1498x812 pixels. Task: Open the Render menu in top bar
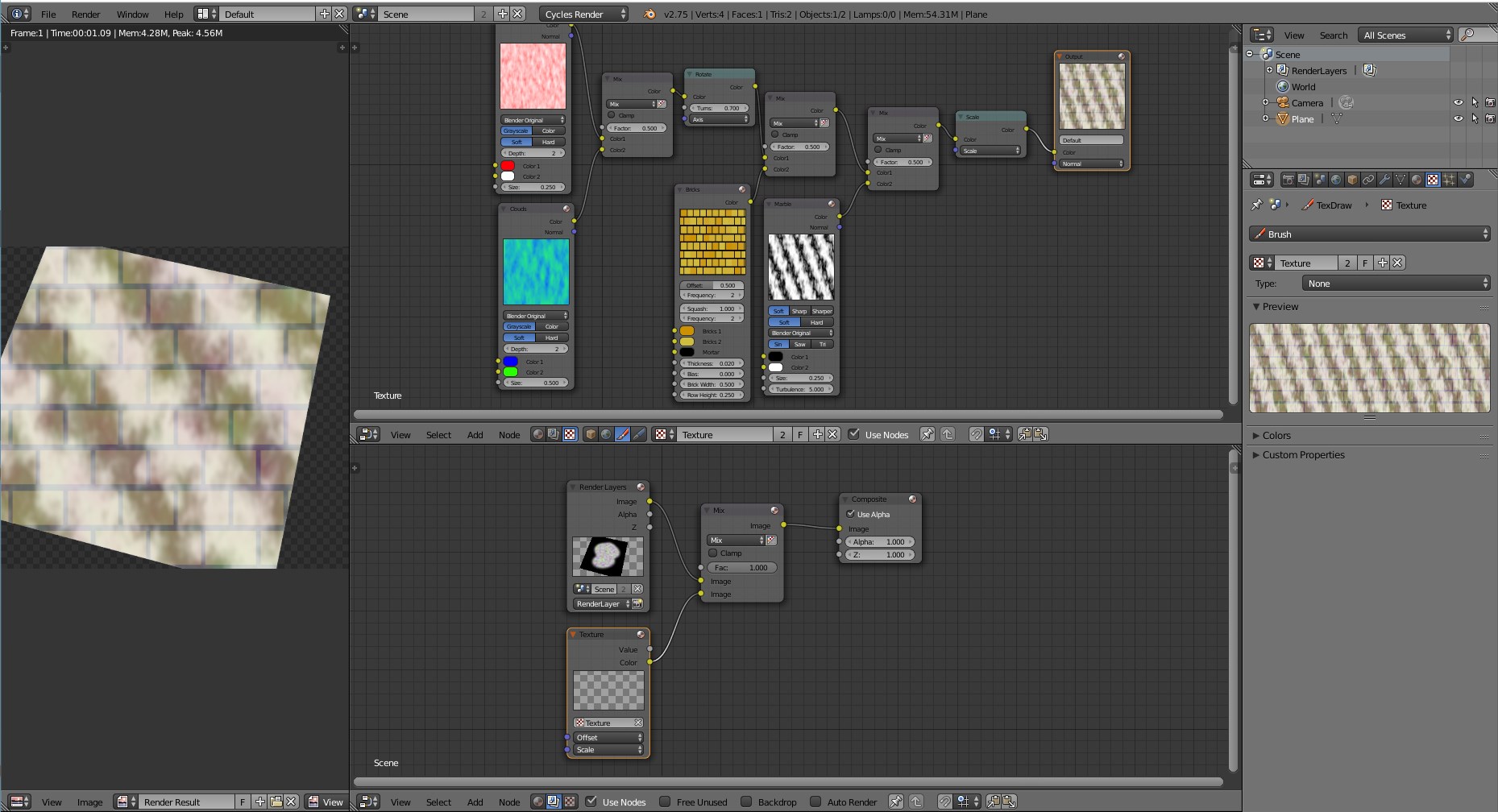click(85, 14)
